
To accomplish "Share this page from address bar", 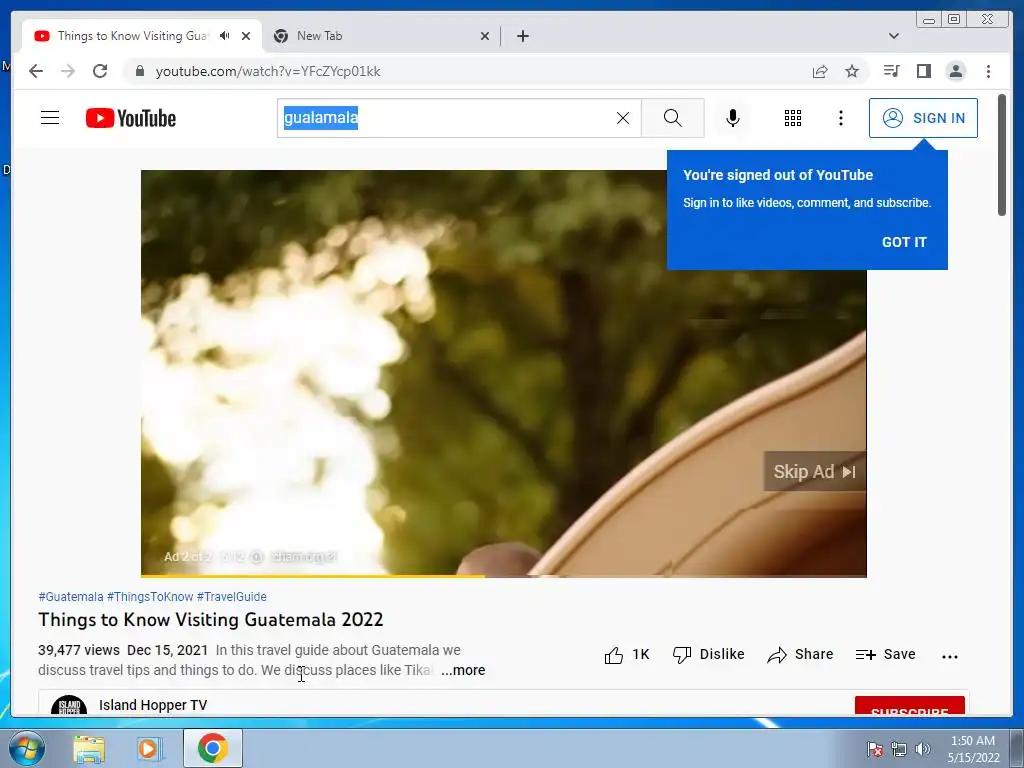I will click(820, 71).
